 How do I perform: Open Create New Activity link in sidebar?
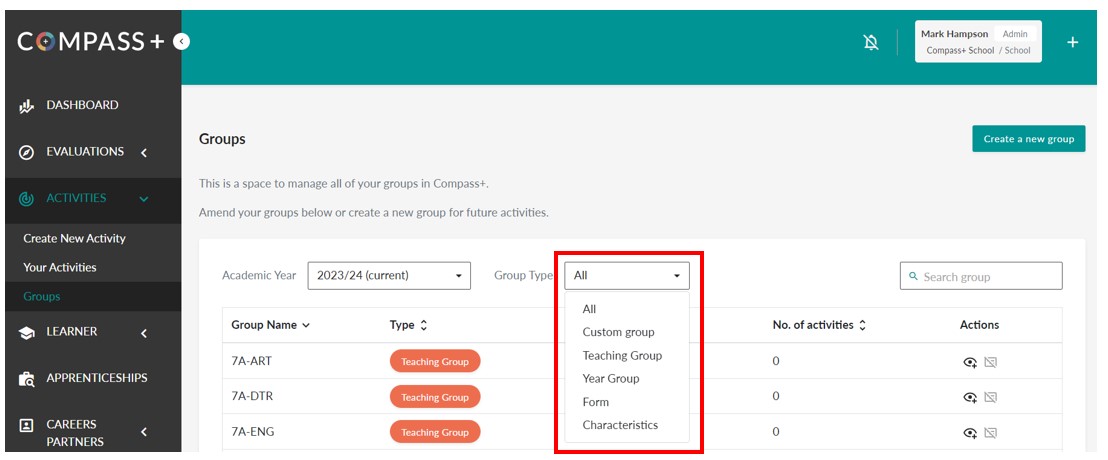tap(75, 238)
